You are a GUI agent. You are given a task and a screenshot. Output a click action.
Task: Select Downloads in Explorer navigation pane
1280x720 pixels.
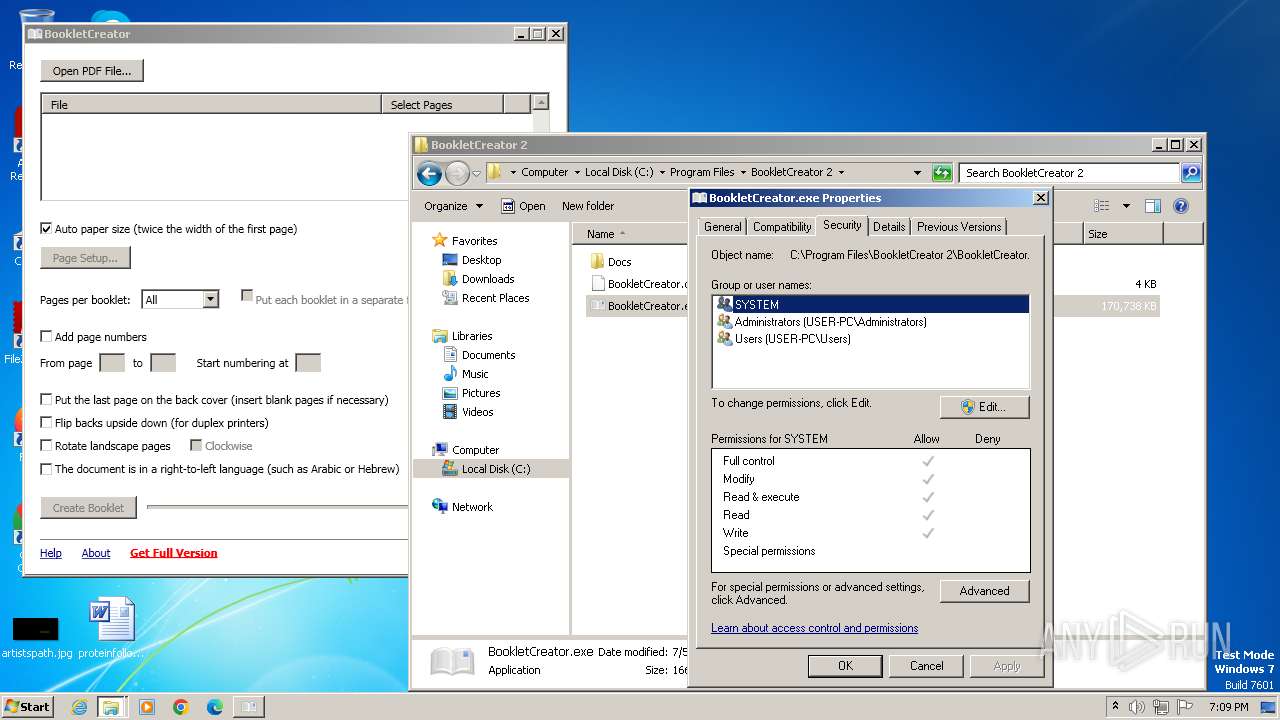pyautogui.click(x=478, y=279)
